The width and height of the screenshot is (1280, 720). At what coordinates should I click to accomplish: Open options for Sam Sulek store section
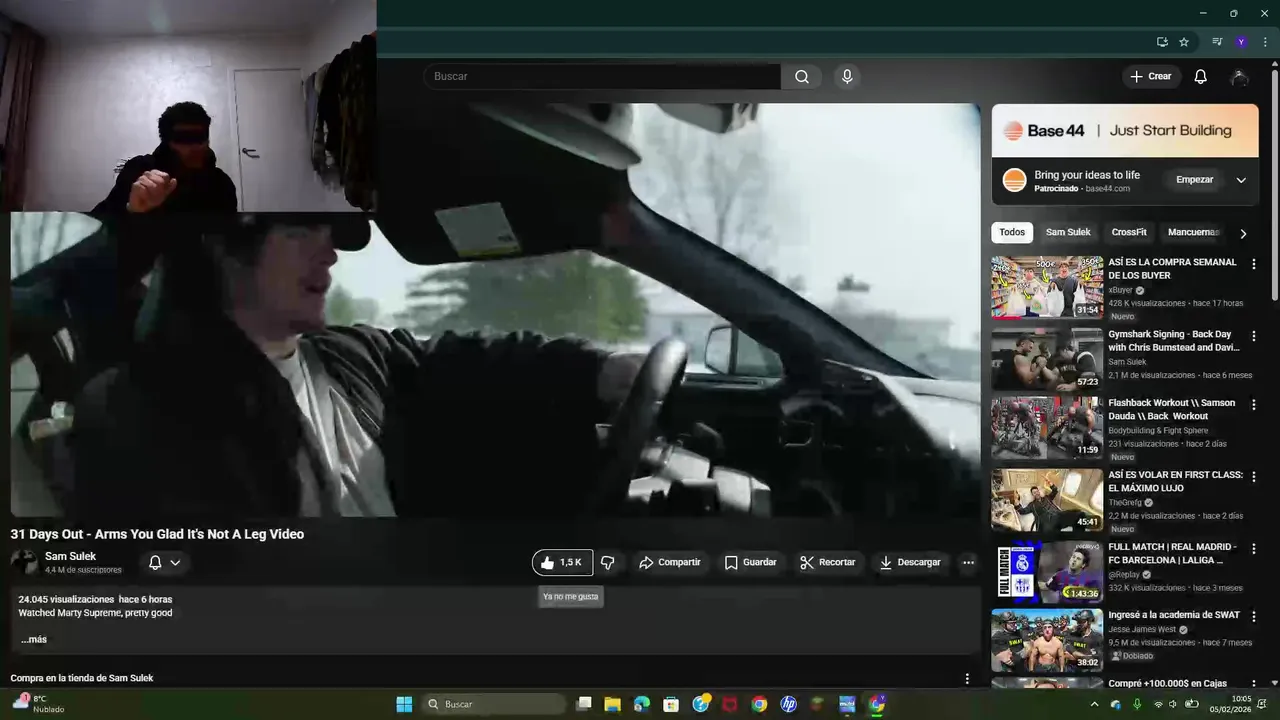coord(967,678)
